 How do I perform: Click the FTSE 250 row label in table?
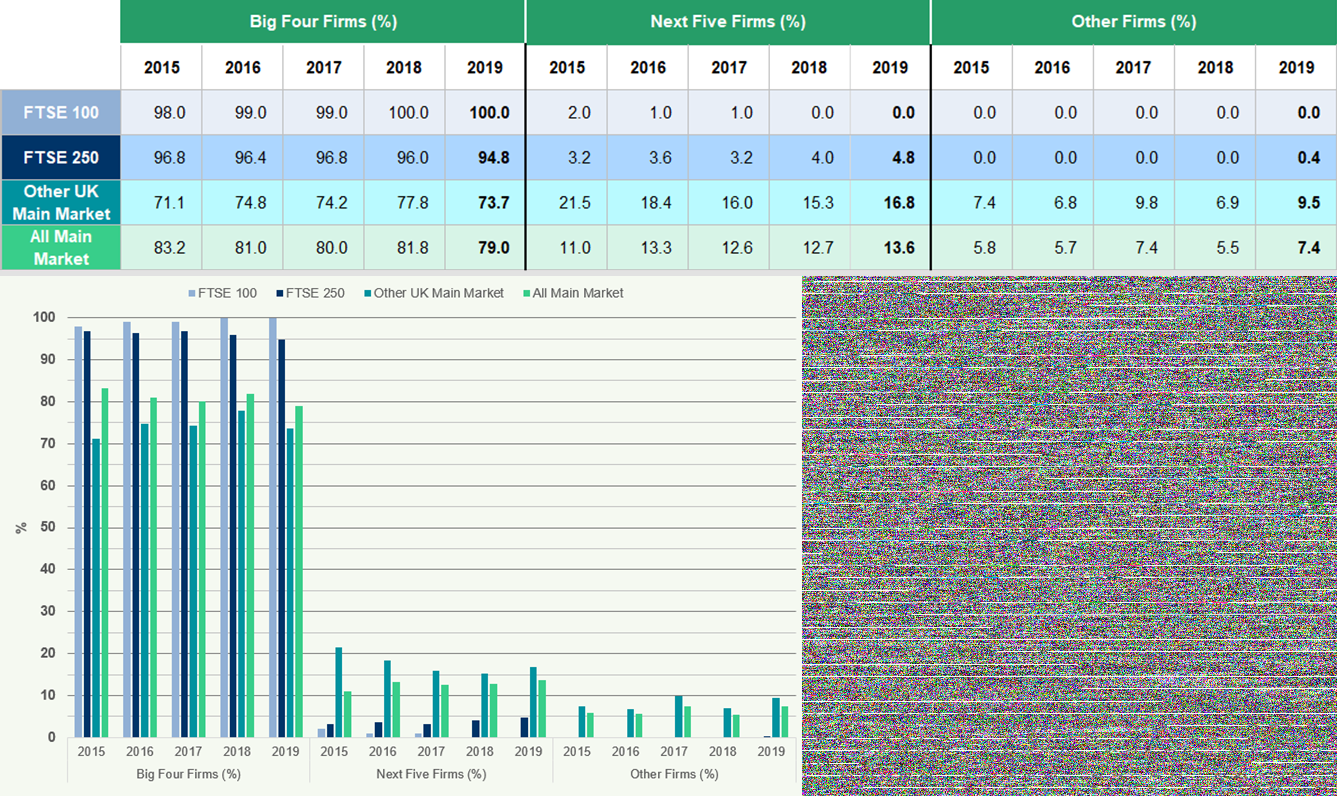click(x=61, y=157)
